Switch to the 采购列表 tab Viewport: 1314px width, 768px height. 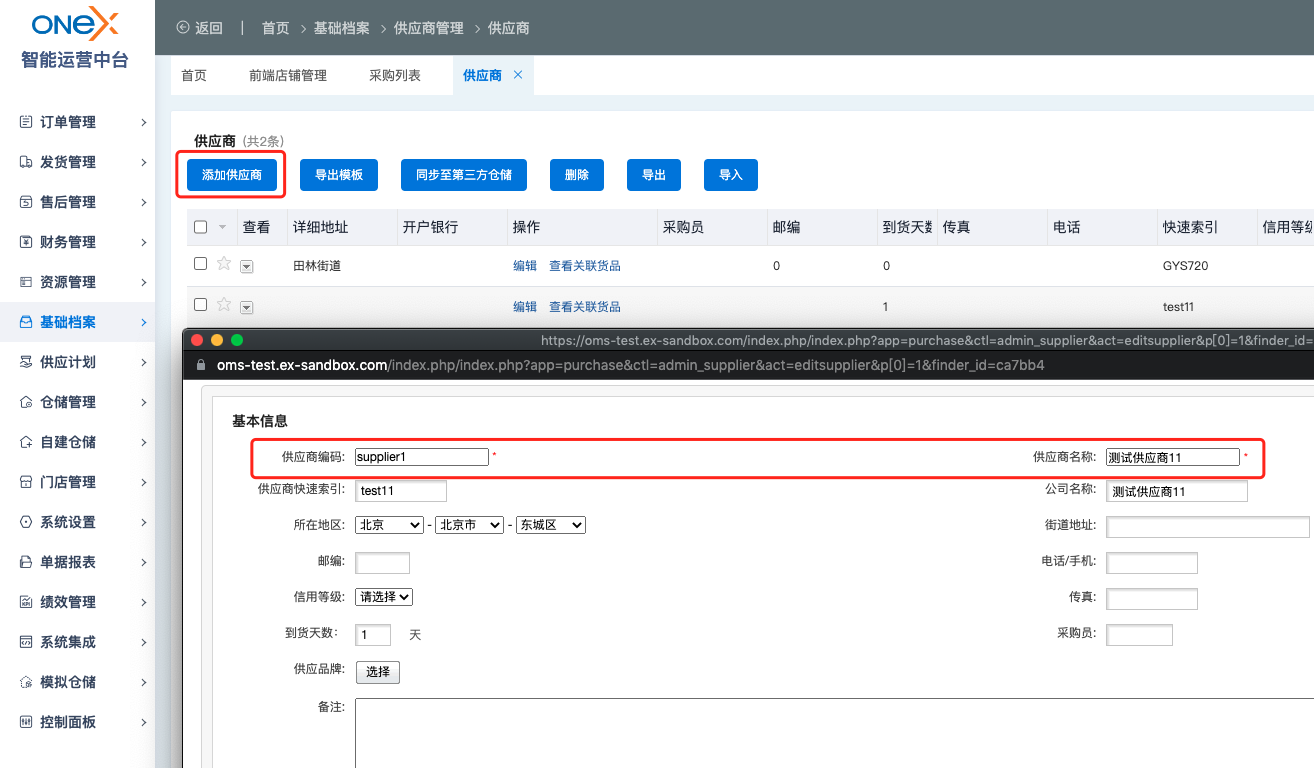coord(395,75)
